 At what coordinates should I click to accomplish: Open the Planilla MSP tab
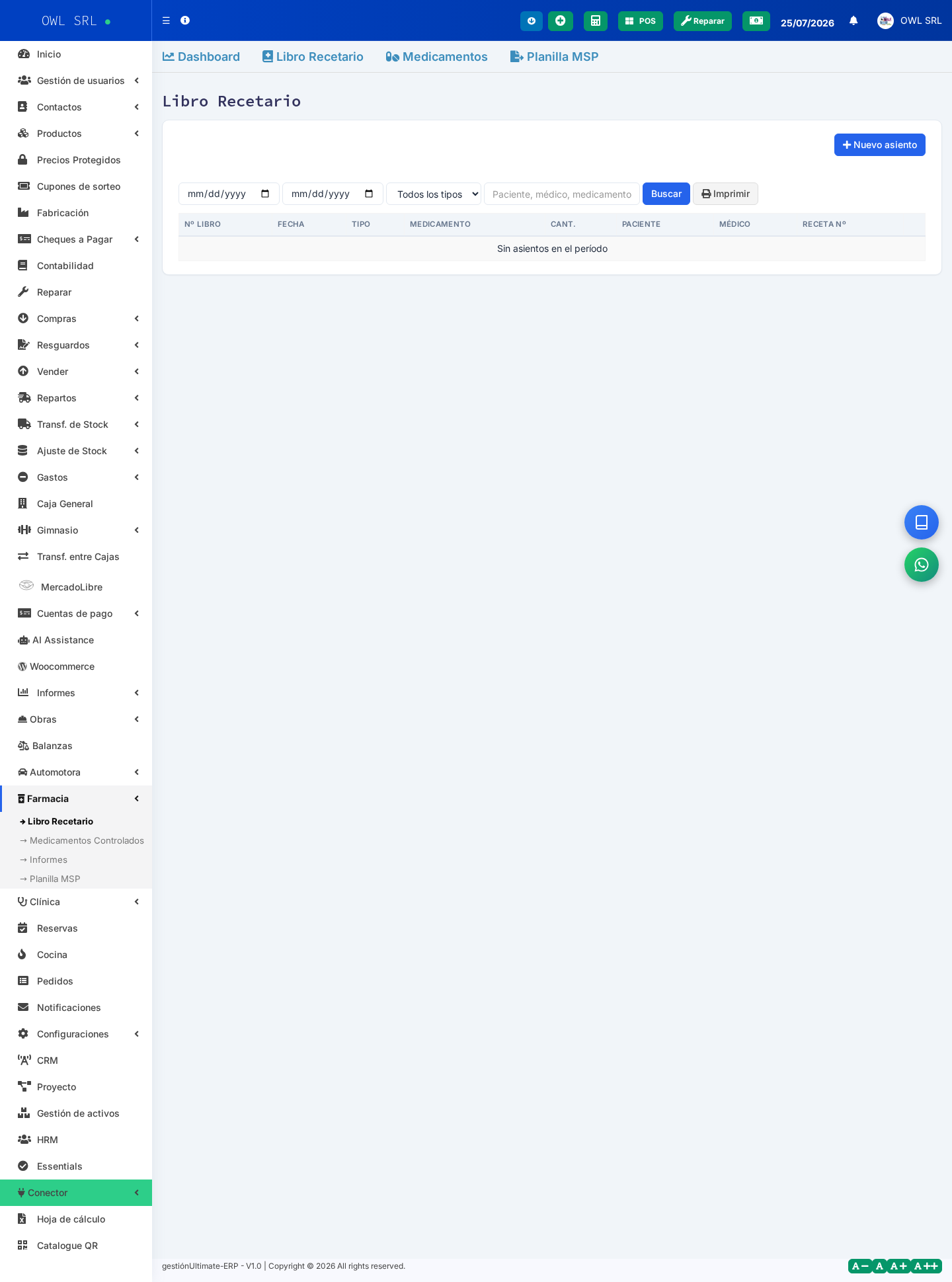tap(554, 57)
